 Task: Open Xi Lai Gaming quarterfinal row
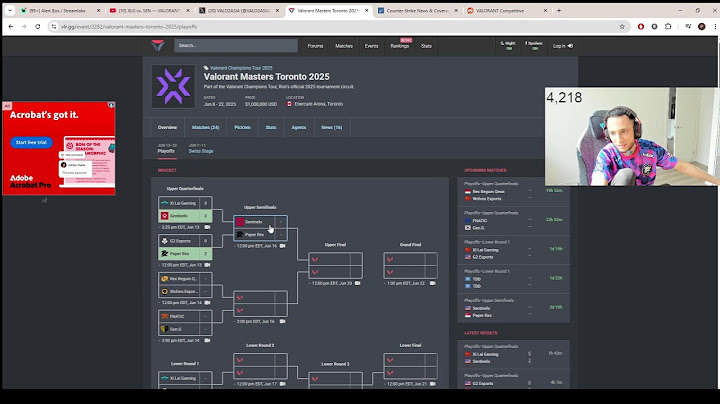[185, 203]
